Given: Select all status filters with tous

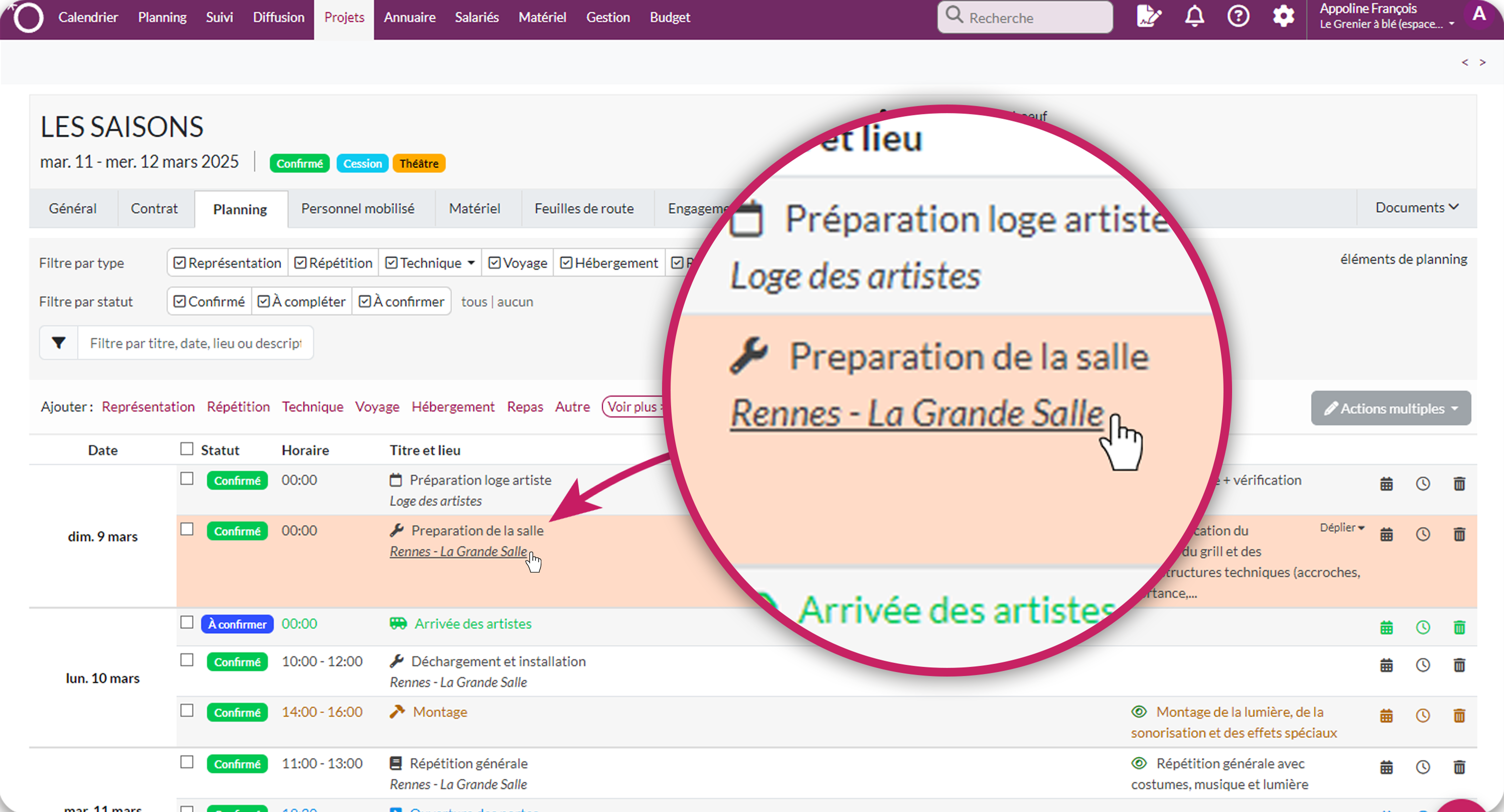Looking at the screenshot, I should (x=474, y=302).
